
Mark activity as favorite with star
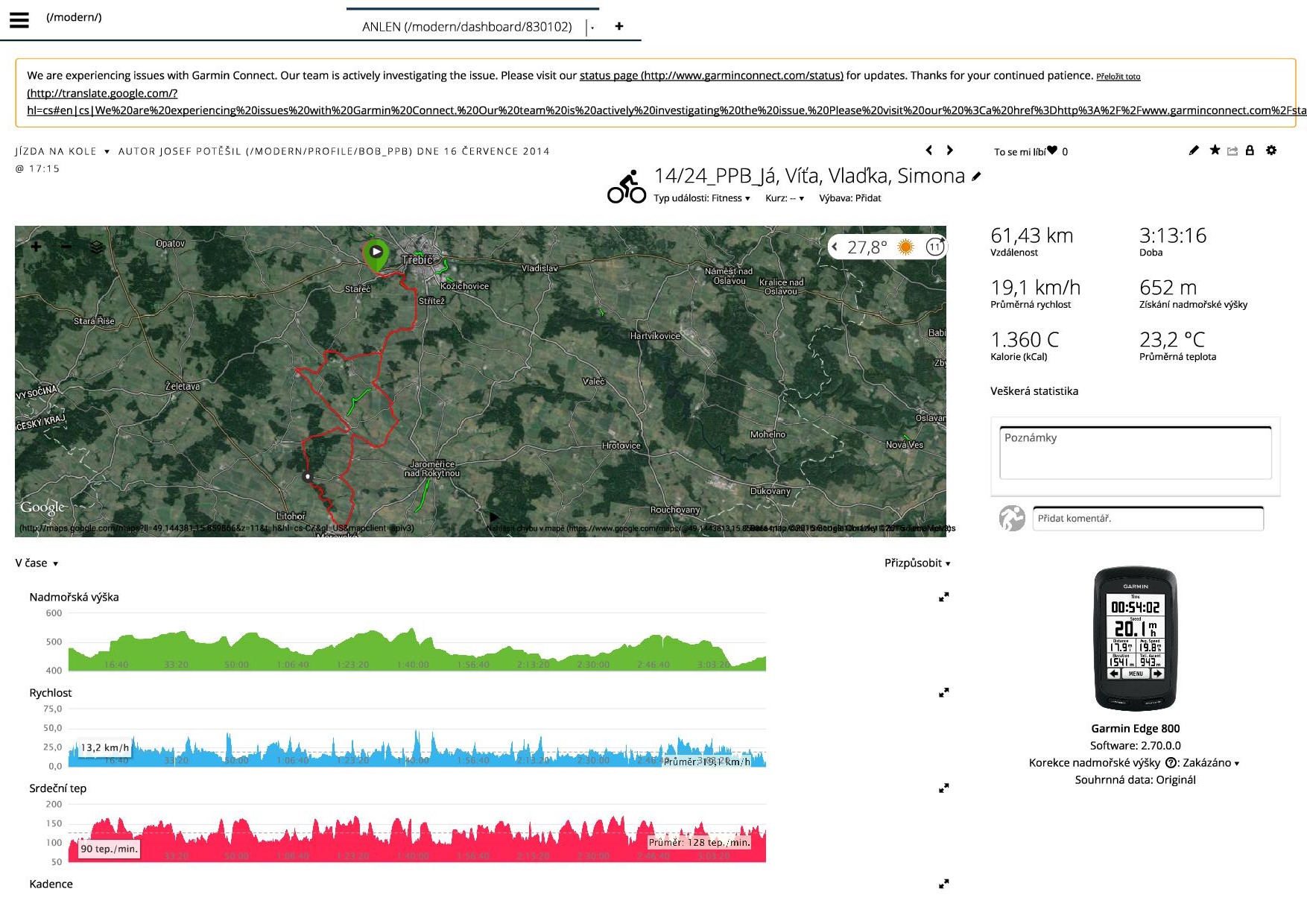point(1215,151)
